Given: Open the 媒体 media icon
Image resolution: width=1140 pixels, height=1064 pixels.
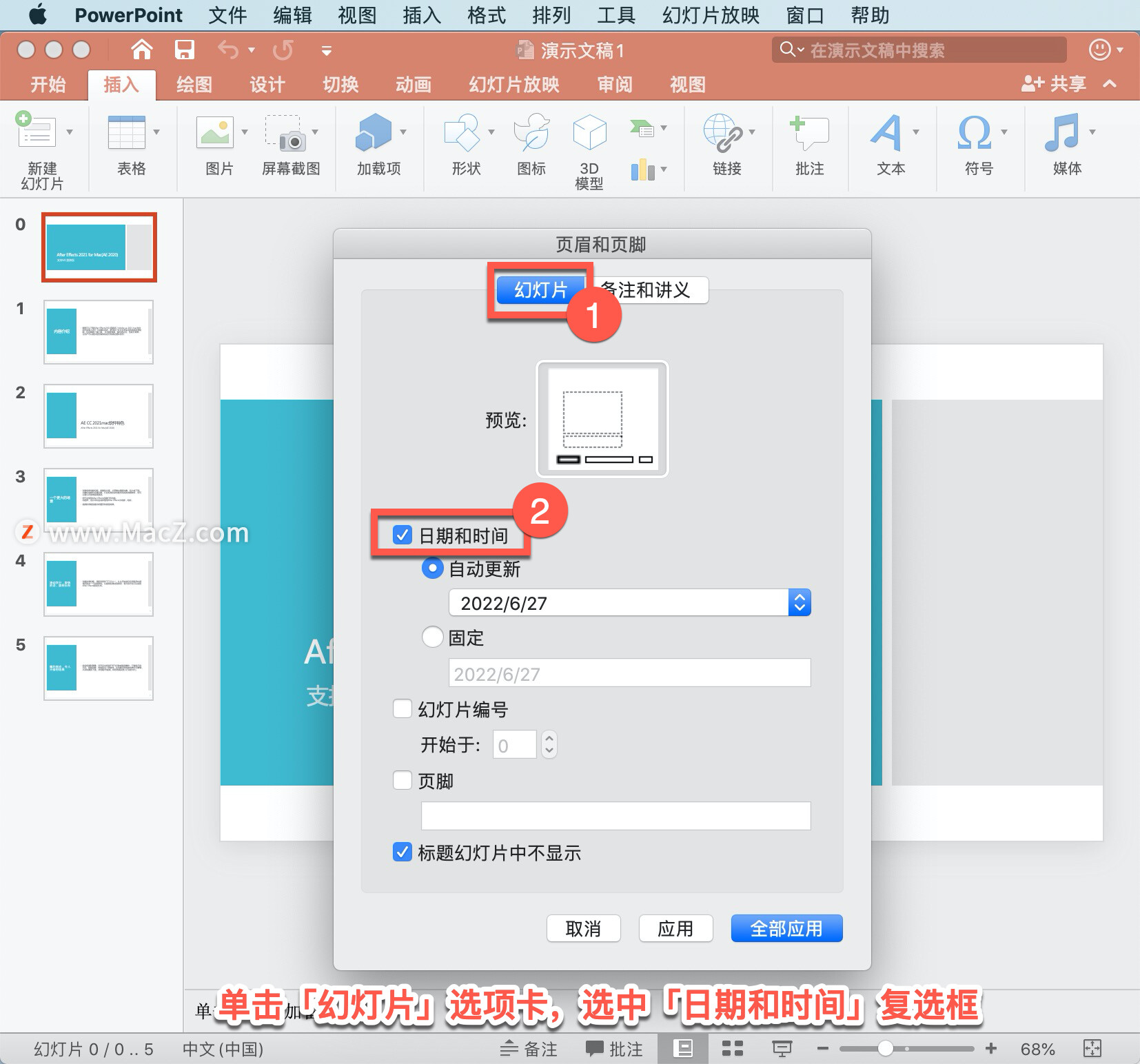Looking at the screenshot, I should (x=1061, y=132).
